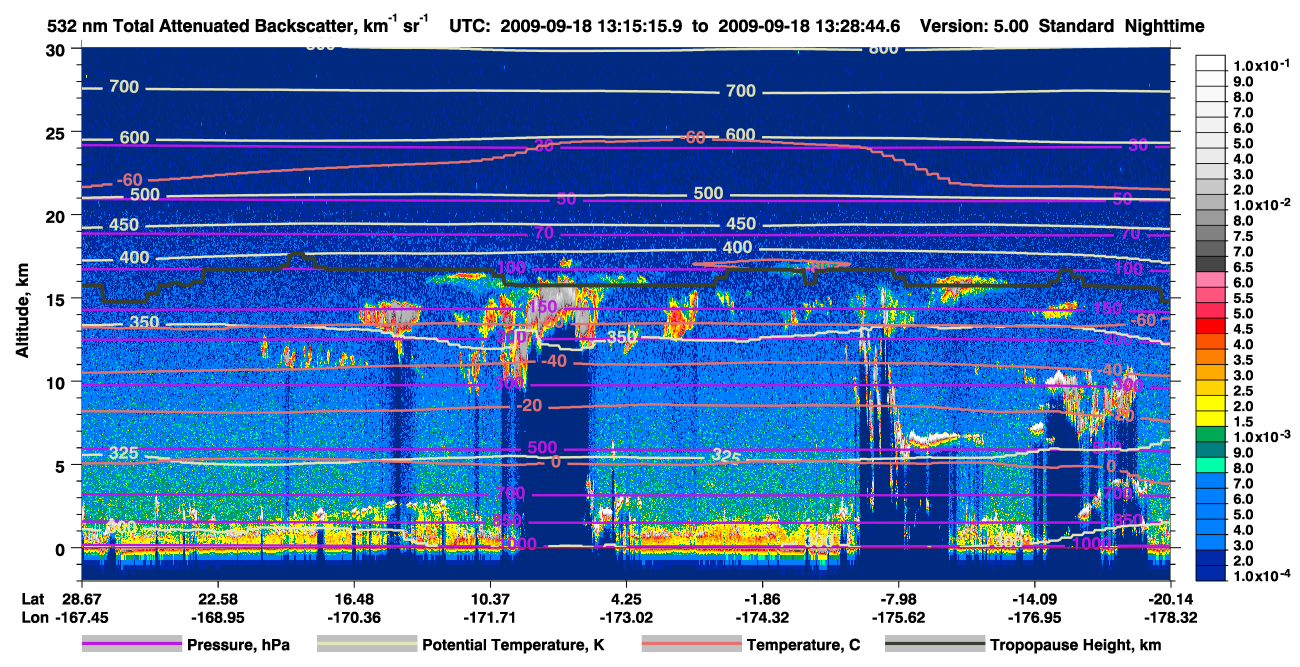The width and height of the screenshot is (1300, 667).
Task: Click latitude value 28.67
Action: [x=80, y=598]
